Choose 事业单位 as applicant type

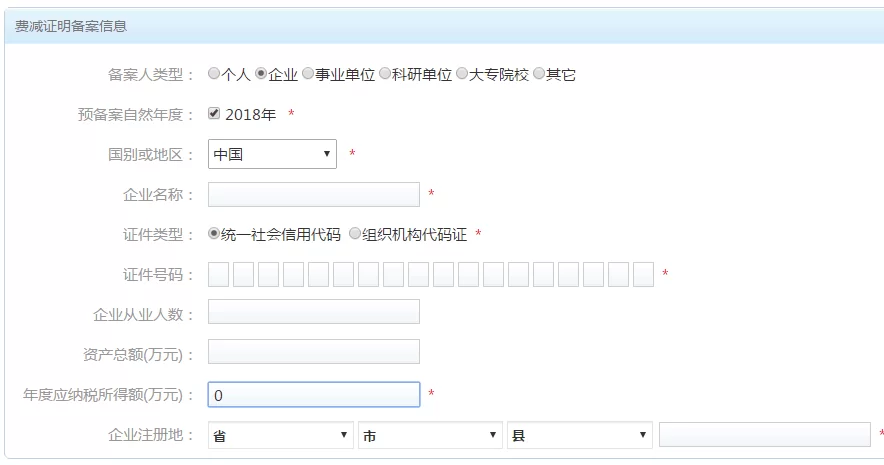[x=308, y=73]
